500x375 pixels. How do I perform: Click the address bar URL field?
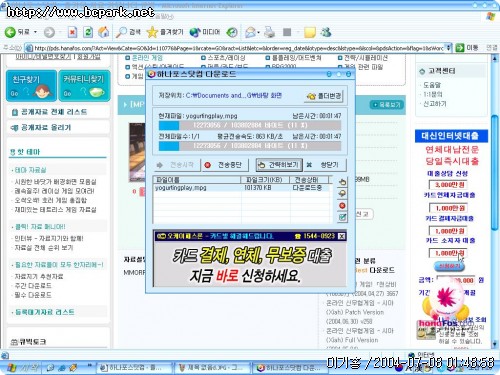tap(238, 48)
